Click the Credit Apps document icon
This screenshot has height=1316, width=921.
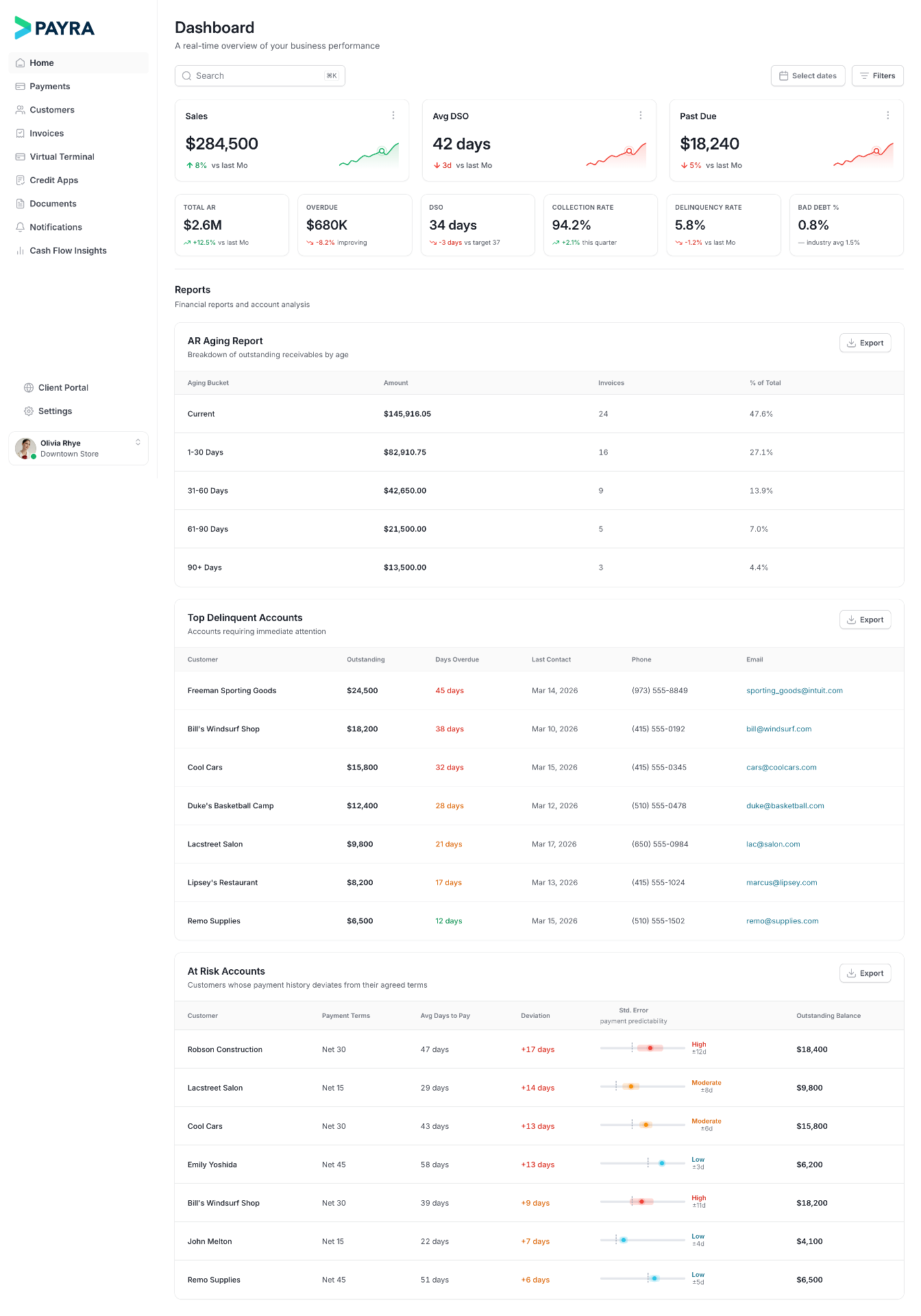pos(21,180)
